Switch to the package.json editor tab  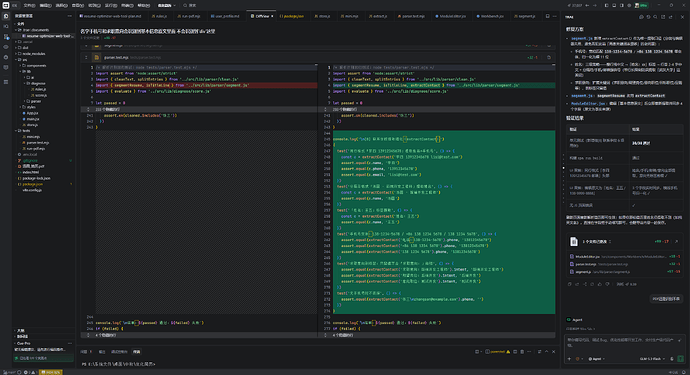click(x=292, y=16)
